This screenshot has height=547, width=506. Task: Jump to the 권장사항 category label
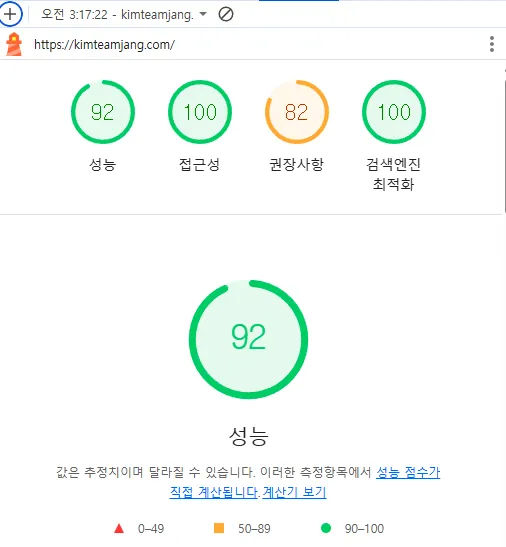pos(297,164)
